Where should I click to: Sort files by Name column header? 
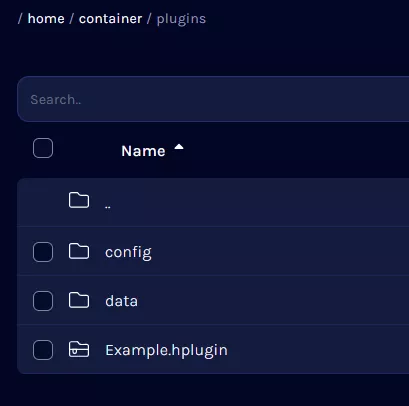tap(143, 151)
